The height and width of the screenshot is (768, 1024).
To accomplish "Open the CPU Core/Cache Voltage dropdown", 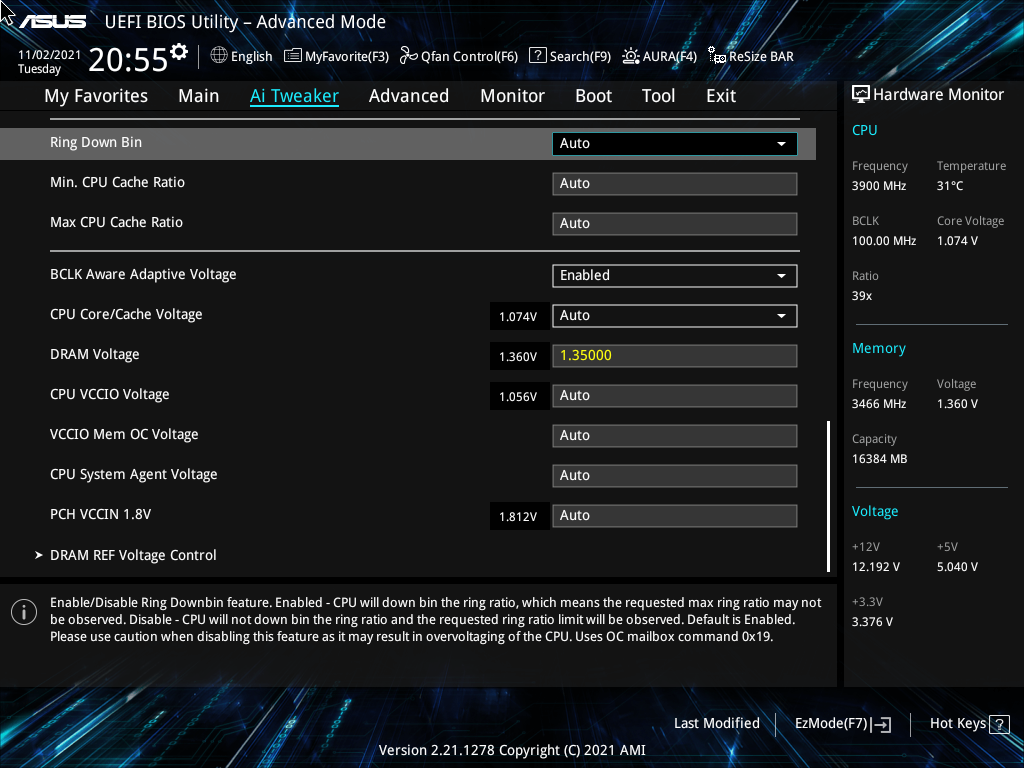I will point(675,315).
